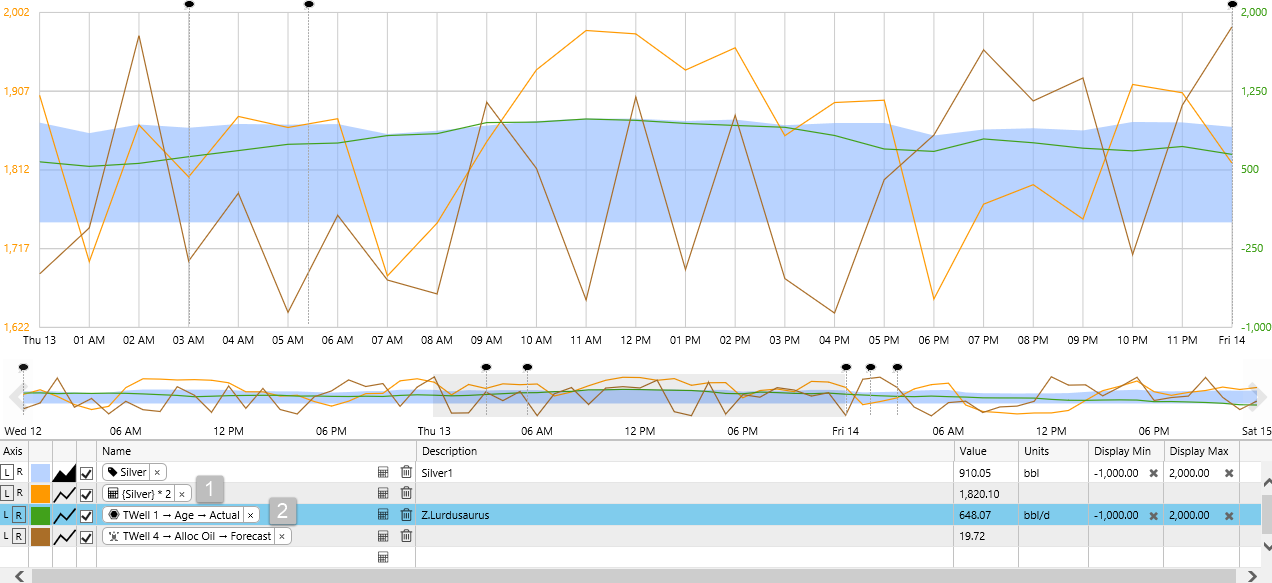Switch TWell 4 row to left axis L
This screenshot has width=1272, height=583.
pyautogui.click(x=7, y=536)
